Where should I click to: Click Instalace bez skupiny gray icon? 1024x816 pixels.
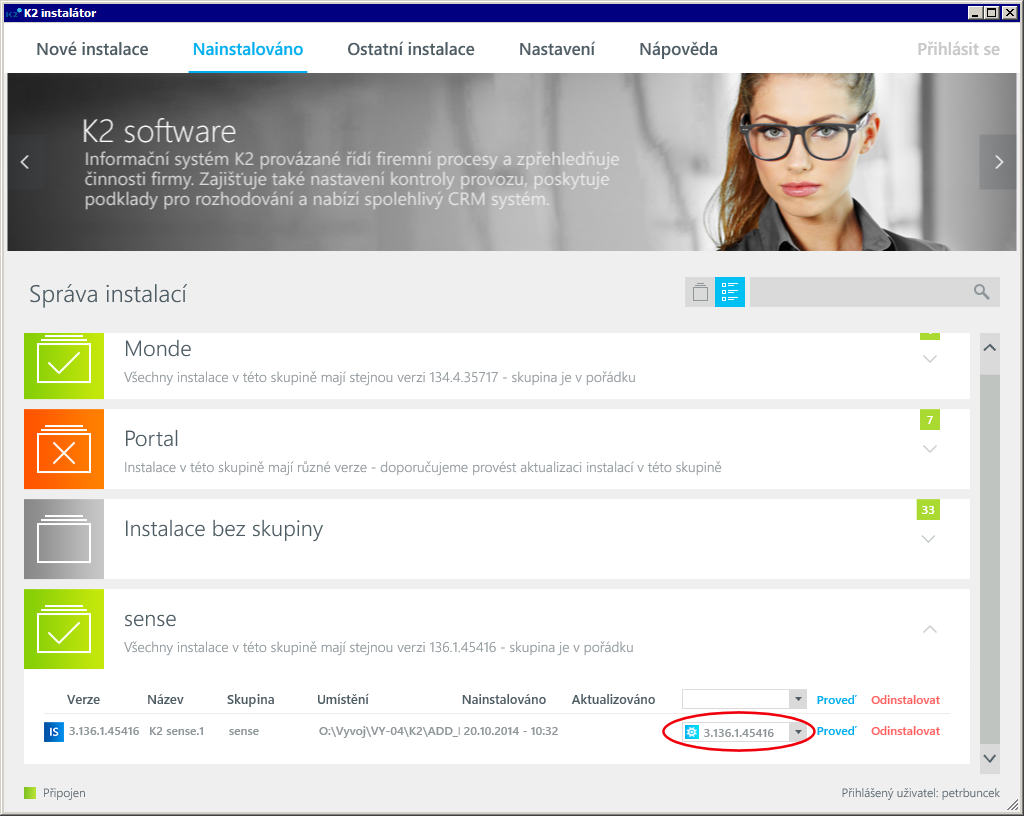pyautogui.click(x=64, y=539)
